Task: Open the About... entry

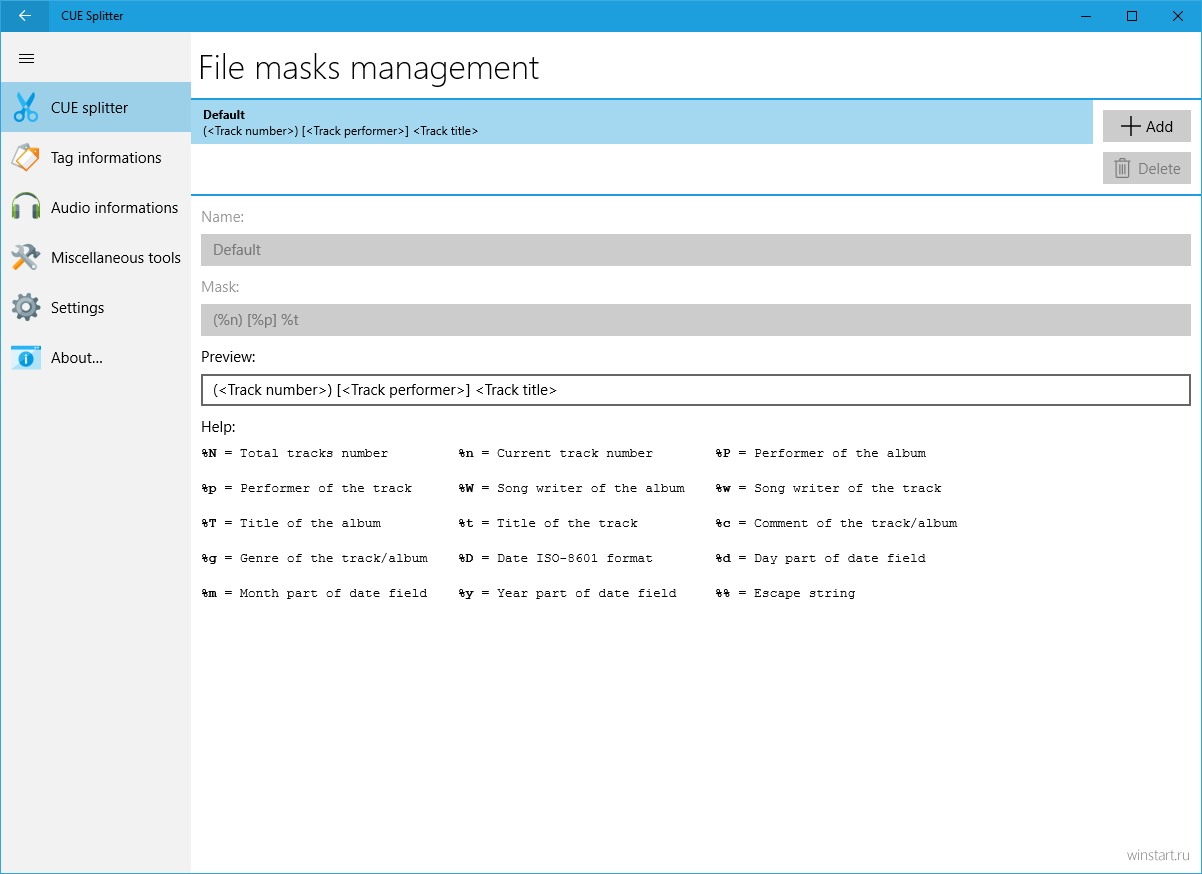Action: [x=77, y=358]
